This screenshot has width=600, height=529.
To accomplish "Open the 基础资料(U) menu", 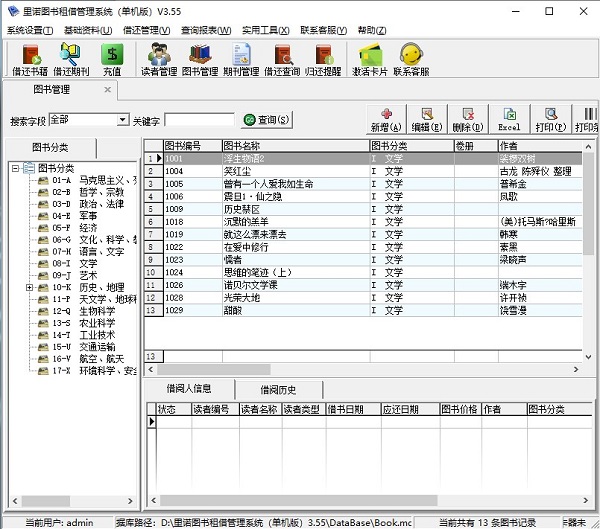I will point(88,30).
